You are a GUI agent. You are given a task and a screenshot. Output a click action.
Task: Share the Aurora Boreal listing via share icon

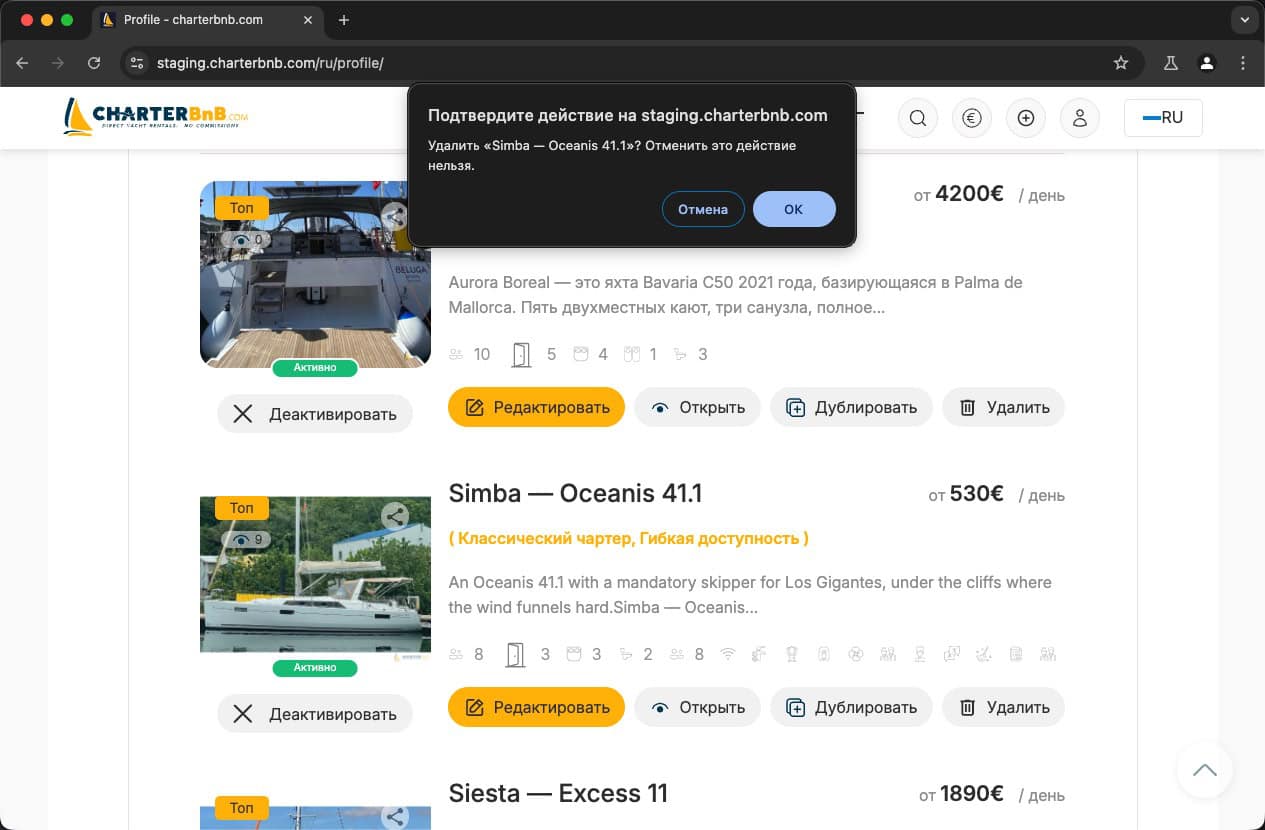[x=395, y=216]
